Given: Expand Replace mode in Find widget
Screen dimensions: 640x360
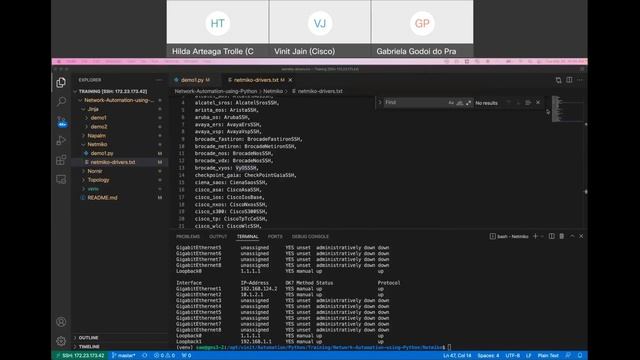Looking at the screenshot, I should point(380,102).
